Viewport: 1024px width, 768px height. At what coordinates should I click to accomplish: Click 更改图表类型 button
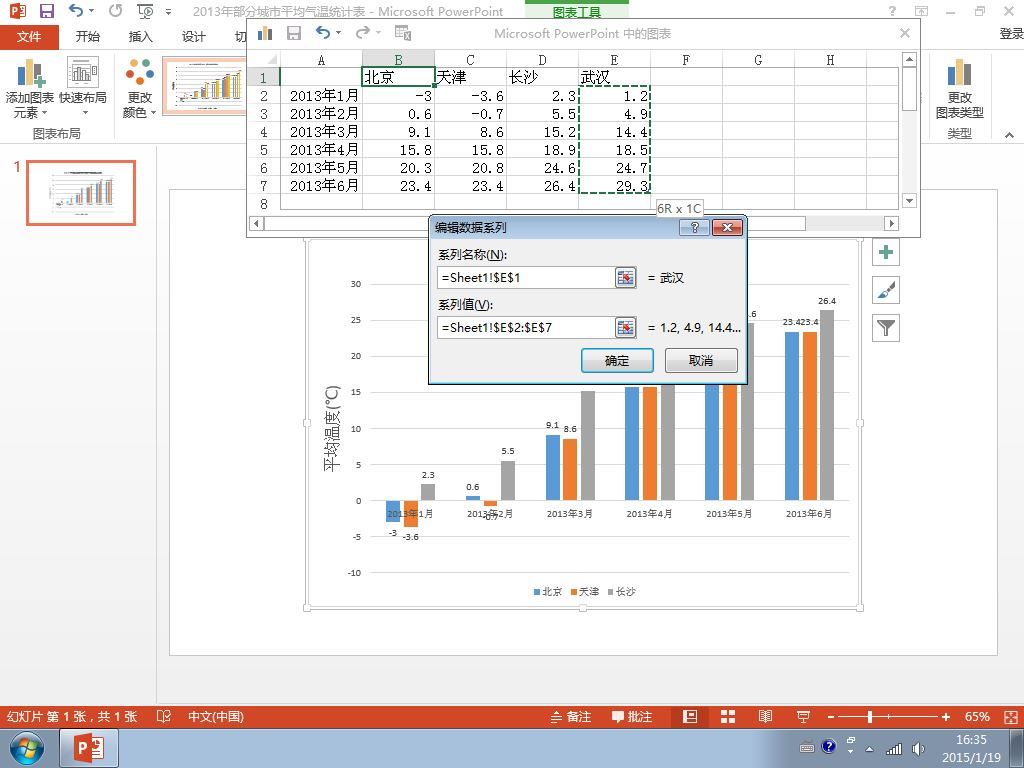[x=959, y=88]
